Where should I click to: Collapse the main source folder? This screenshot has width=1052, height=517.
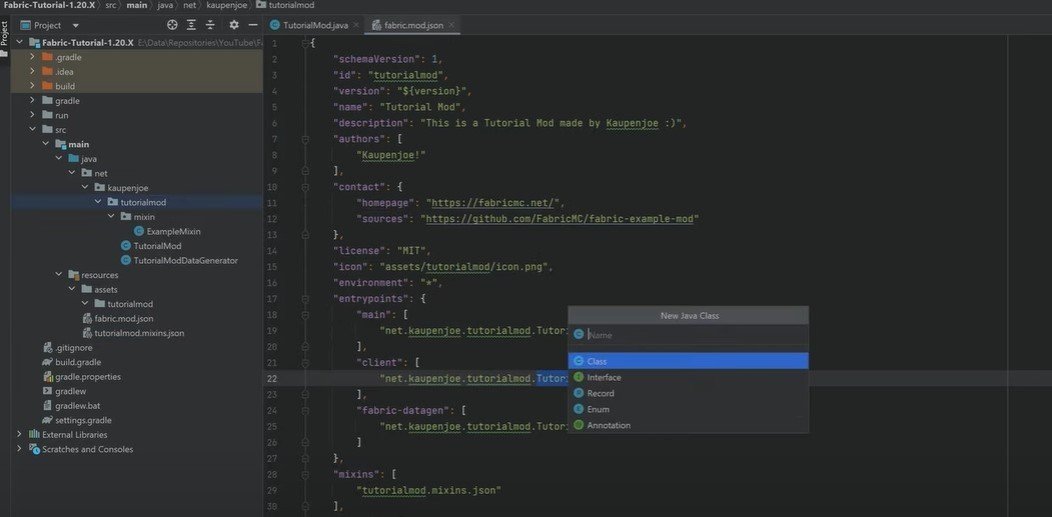(45, 144)
